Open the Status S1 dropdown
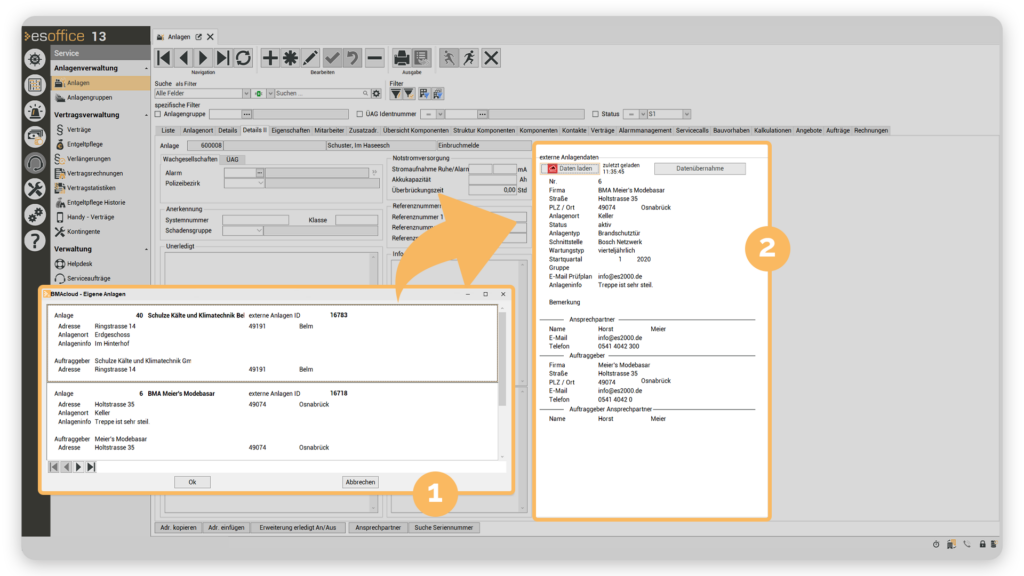Screen dimensions: 1024x576 click(686, 114)
